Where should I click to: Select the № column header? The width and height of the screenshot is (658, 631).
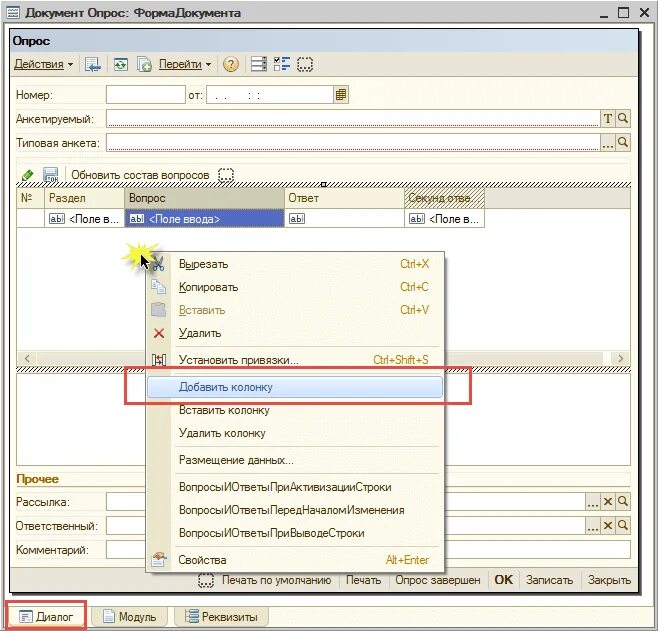[x=31, y=198]
